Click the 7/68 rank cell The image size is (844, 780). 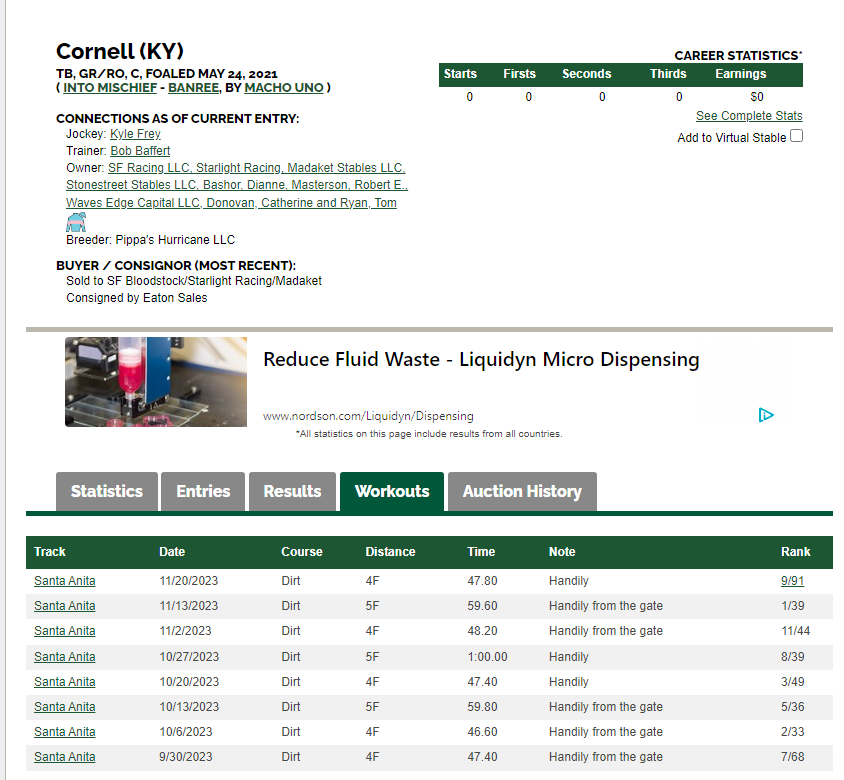(x=792, y=757)
